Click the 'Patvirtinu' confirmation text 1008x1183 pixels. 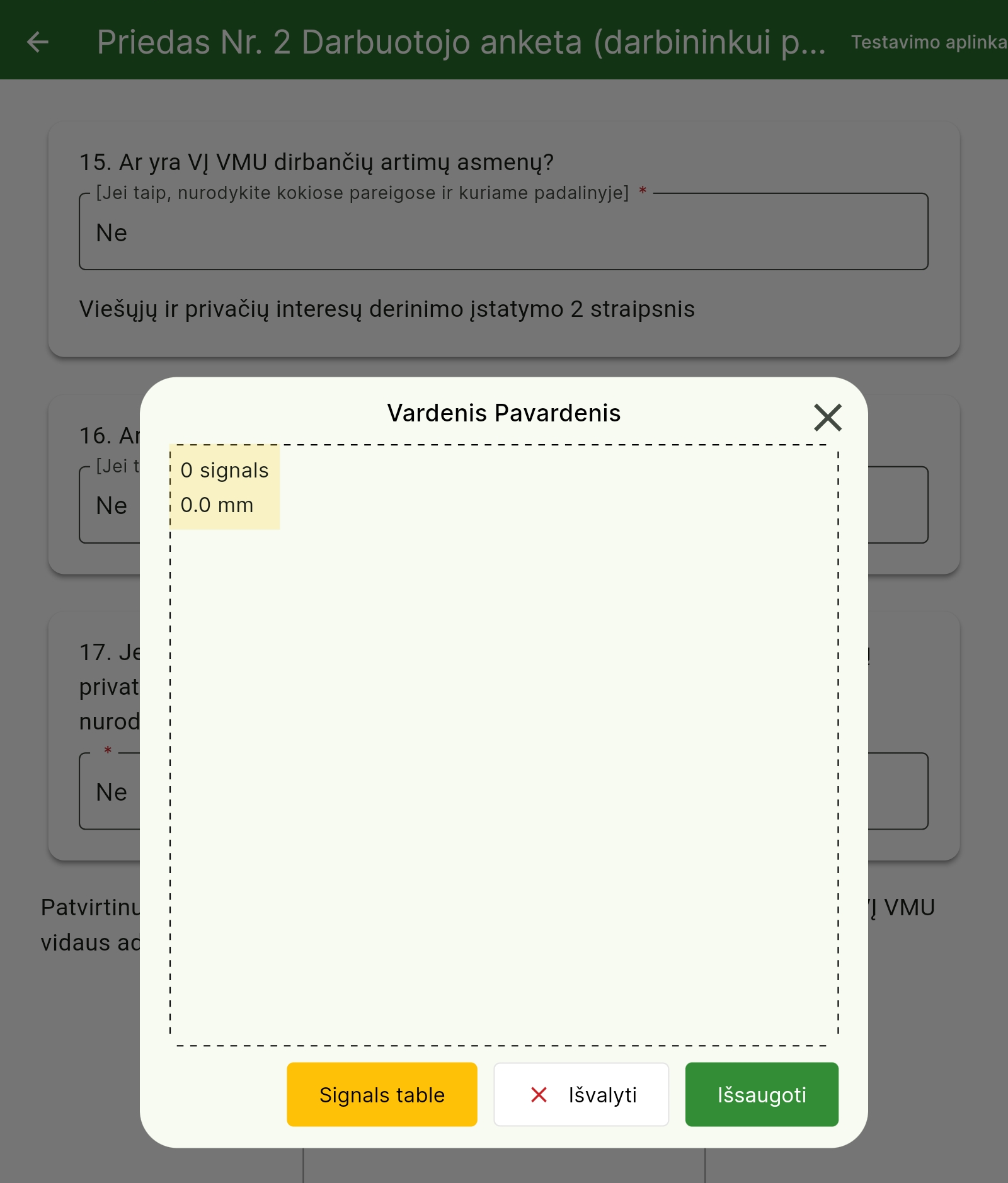pyautogui.click(x=90, y=908)
